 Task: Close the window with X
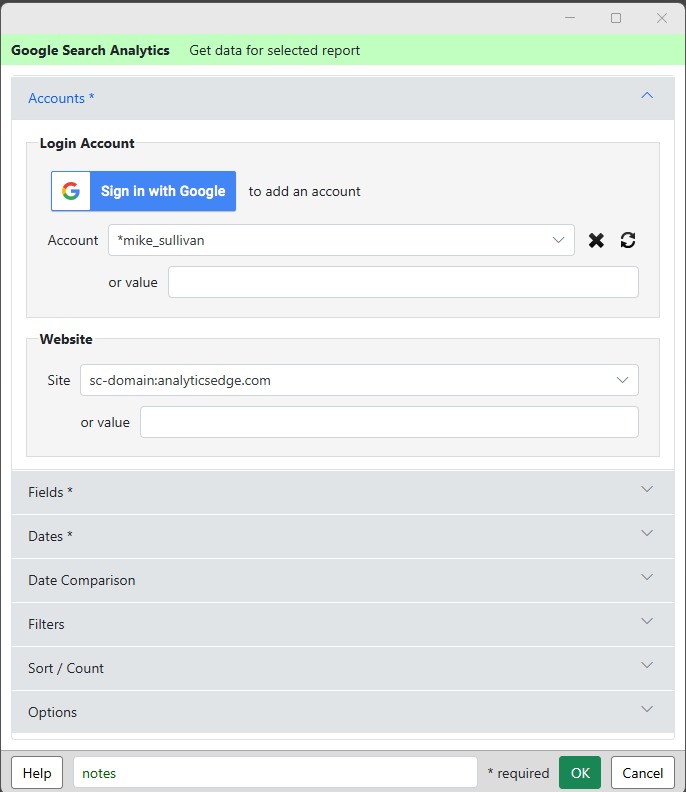pos(662,18)
